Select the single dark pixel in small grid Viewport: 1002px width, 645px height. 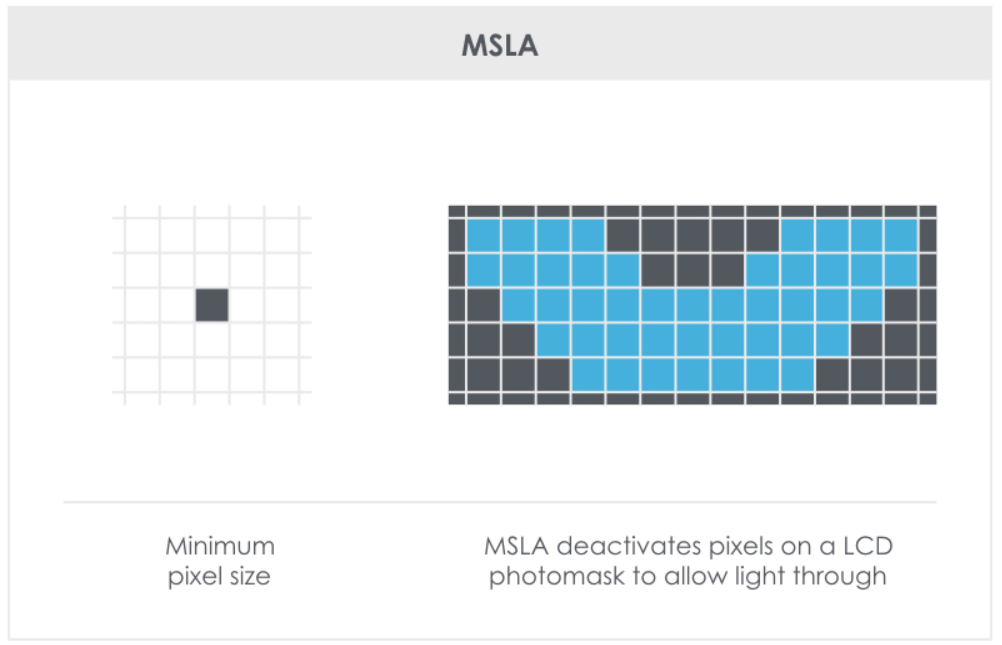pos(212,305)
